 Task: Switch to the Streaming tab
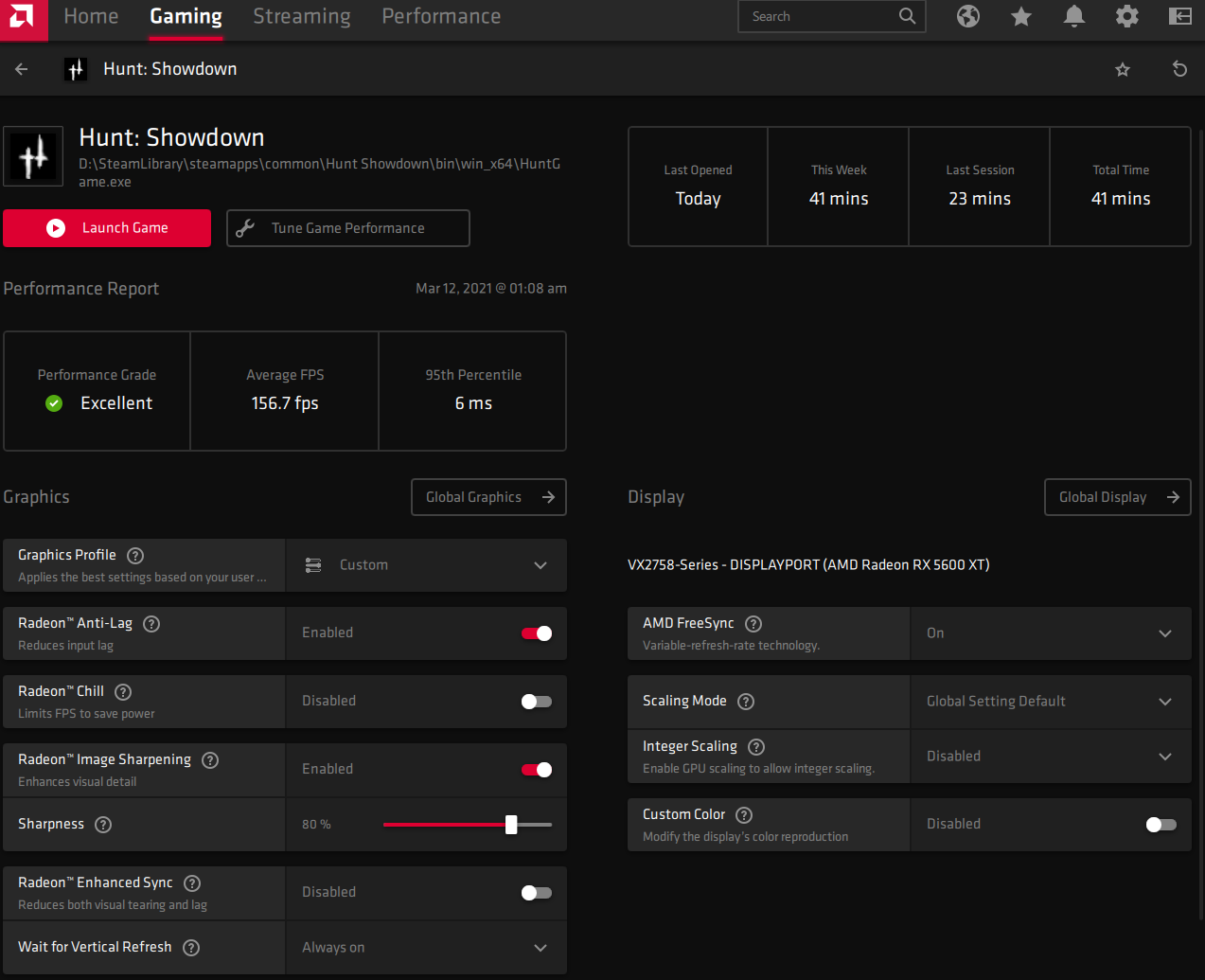click(x=302, y=16)
